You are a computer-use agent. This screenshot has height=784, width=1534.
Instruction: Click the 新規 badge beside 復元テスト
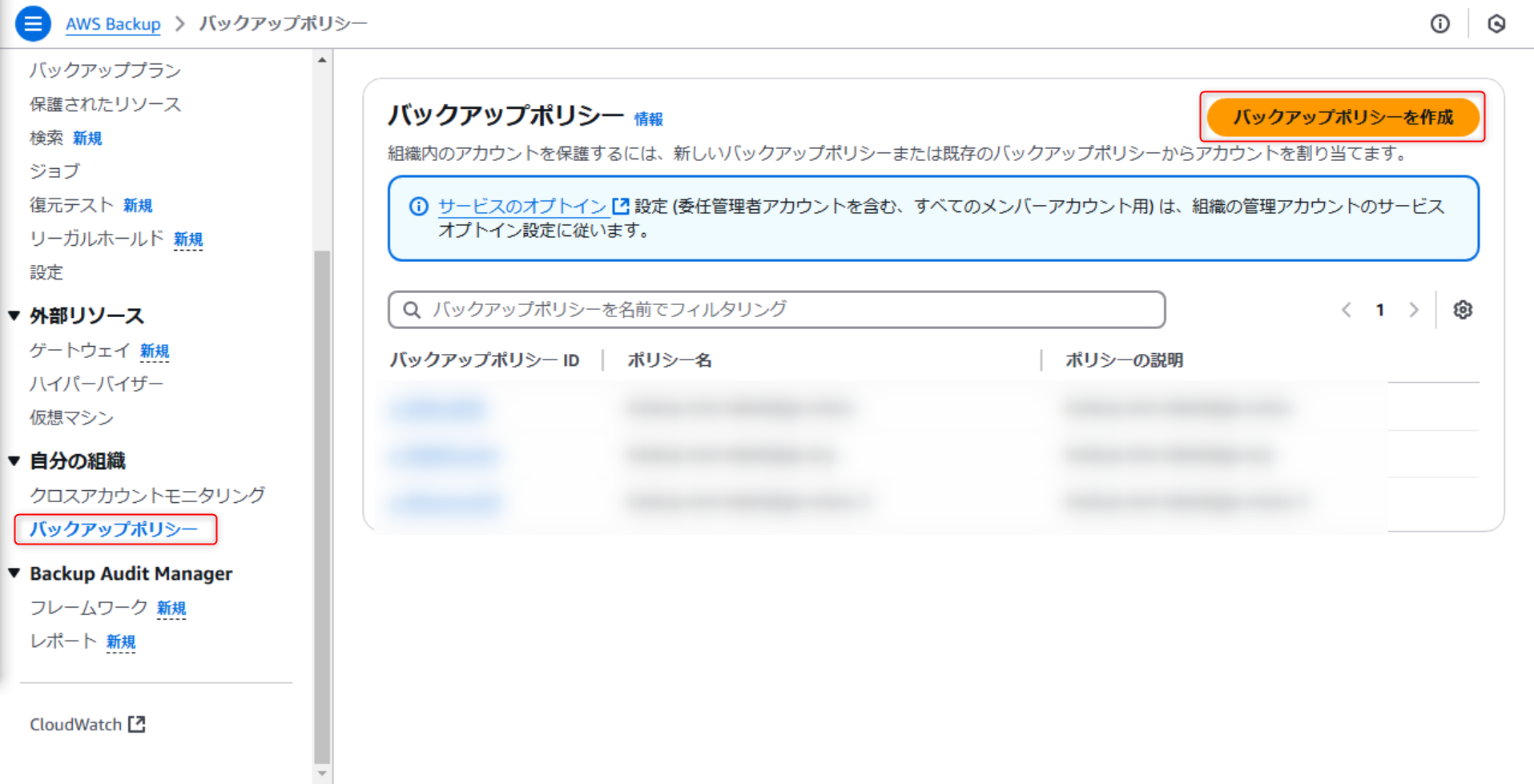click(x=138, y=206)
